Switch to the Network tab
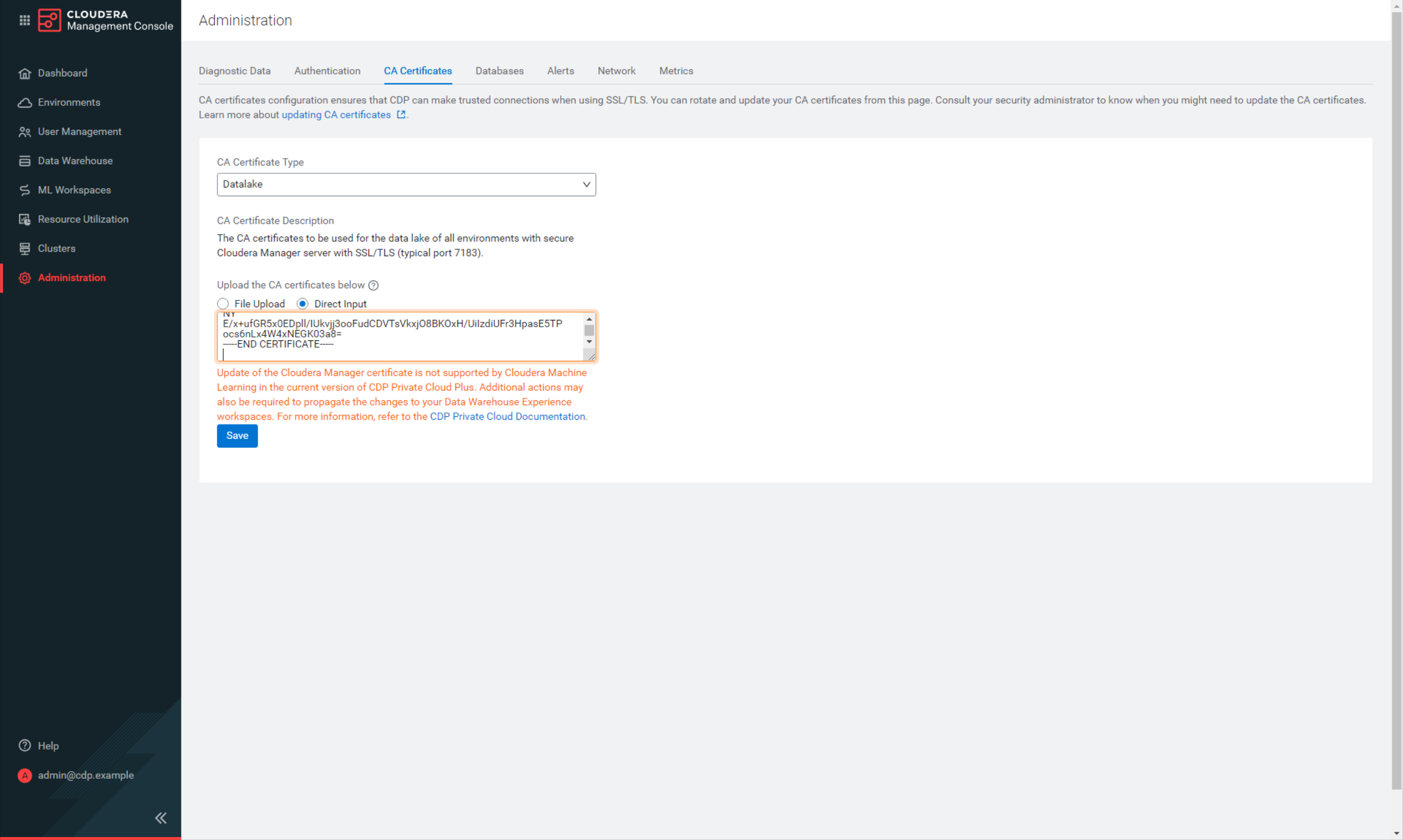 pyautogui.click(x=617, y=71)
